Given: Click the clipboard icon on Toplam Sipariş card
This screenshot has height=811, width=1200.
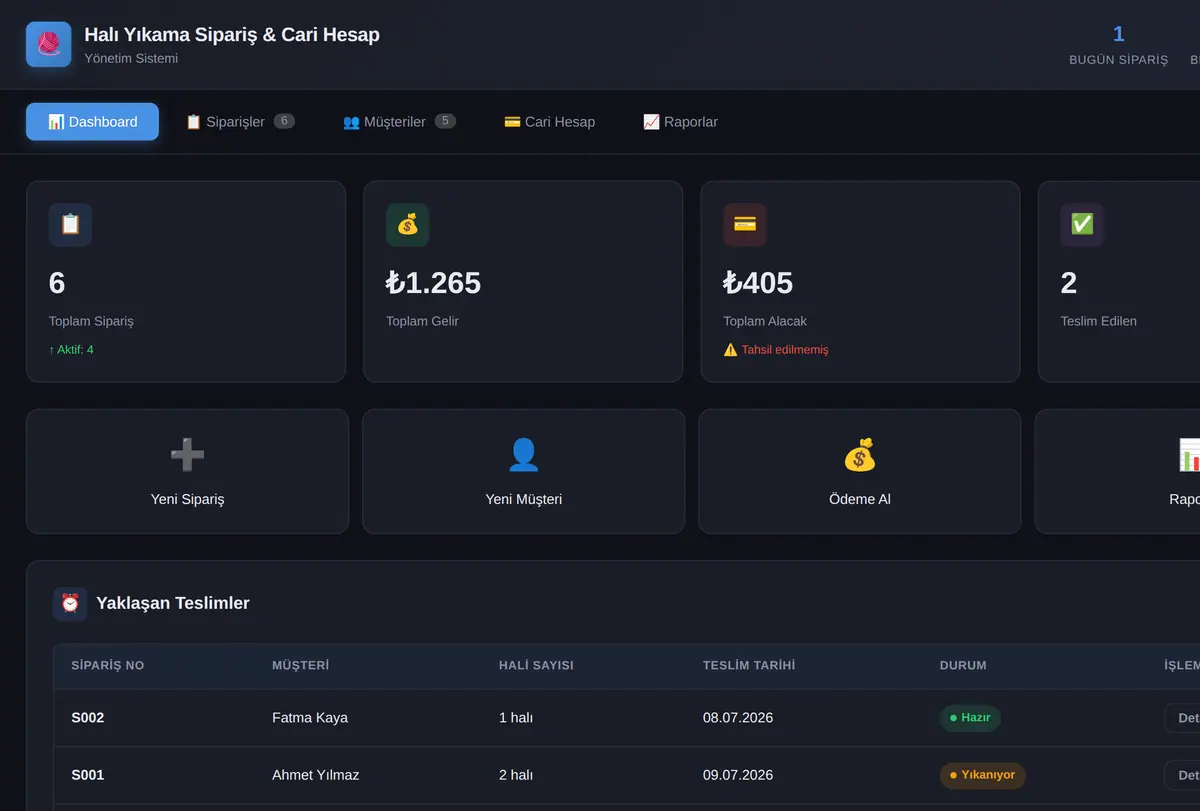Looking at the screenshot, I should click(70, 225).
